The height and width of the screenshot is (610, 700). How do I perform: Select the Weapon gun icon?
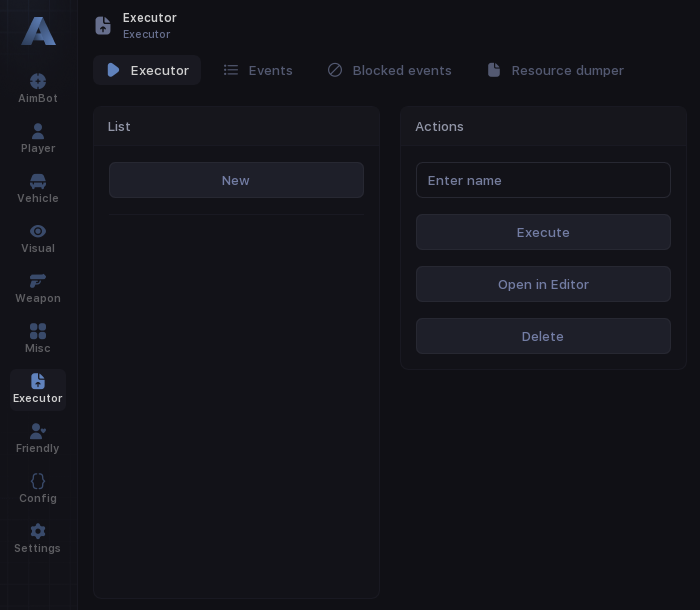coord(38,281)
